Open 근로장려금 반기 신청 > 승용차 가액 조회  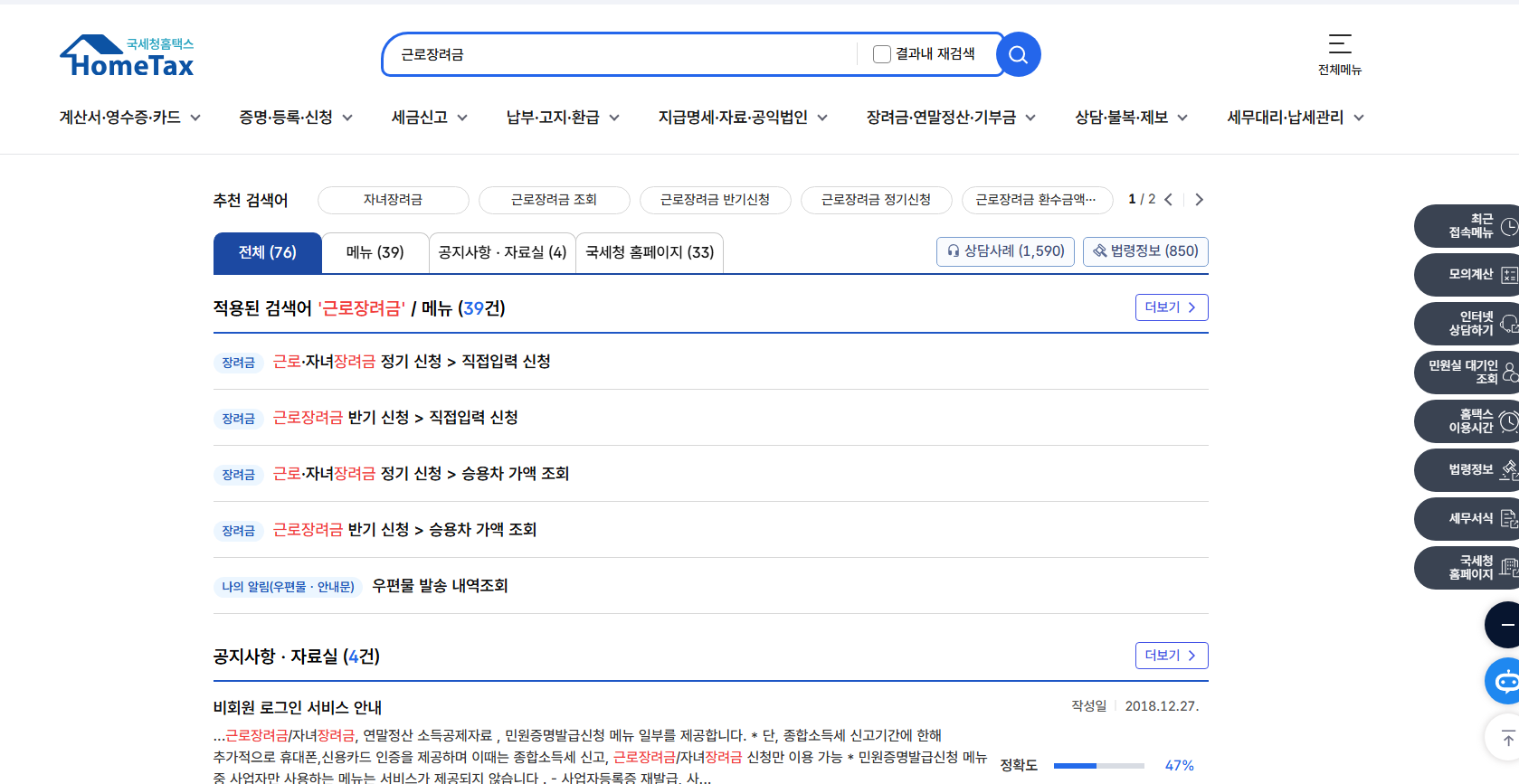(x=404, y=530)
